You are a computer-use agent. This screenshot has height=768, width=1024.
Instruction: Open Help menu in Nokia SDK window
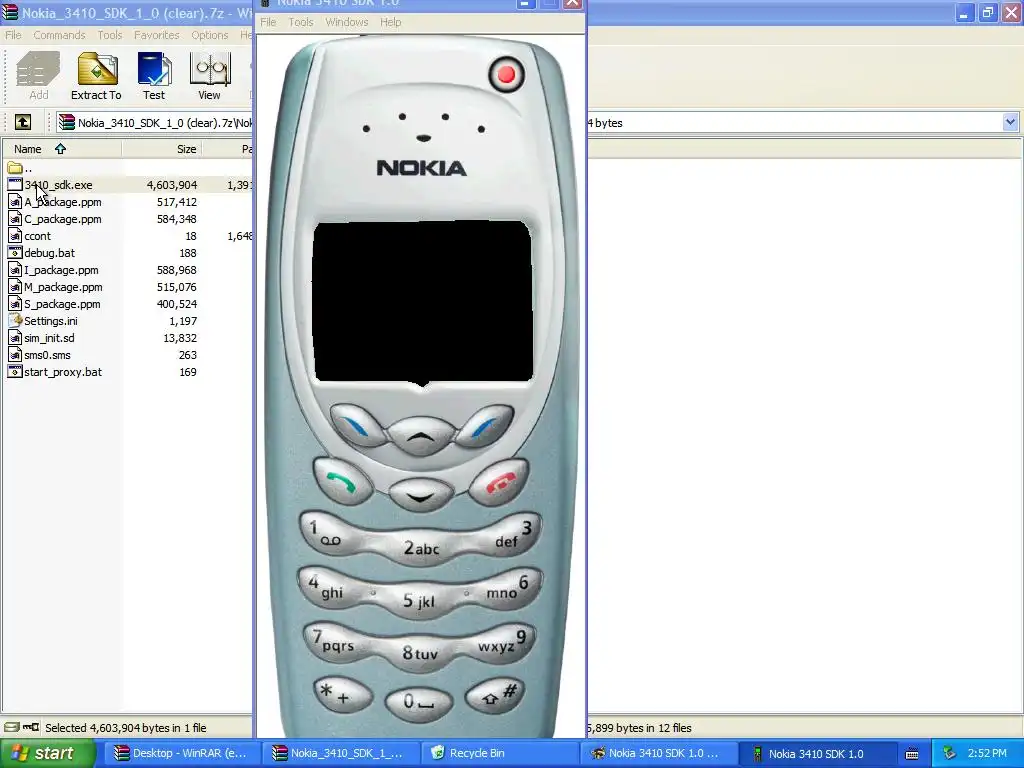[x=391, y=22]
